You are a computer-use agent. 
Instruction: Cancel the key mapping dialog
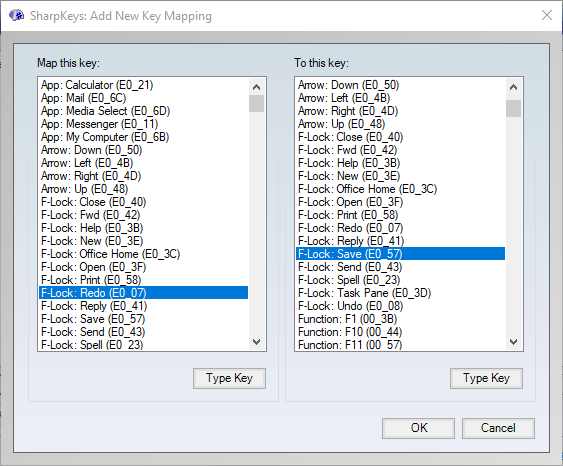[x=498, y=428]
